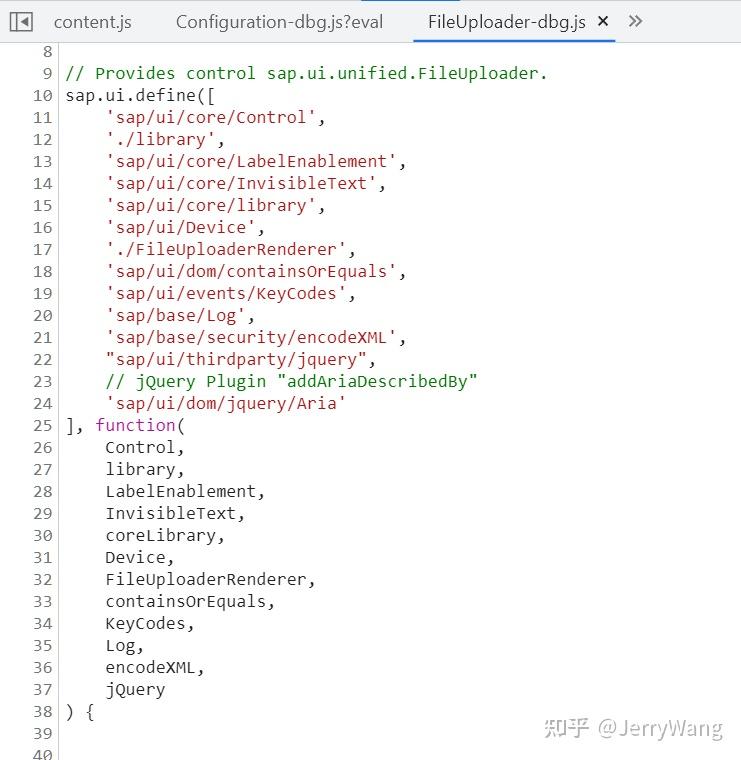Screen dimensions: 741x760
Task: Set a breakpoint on line number 10
Action: pos(43,95)
